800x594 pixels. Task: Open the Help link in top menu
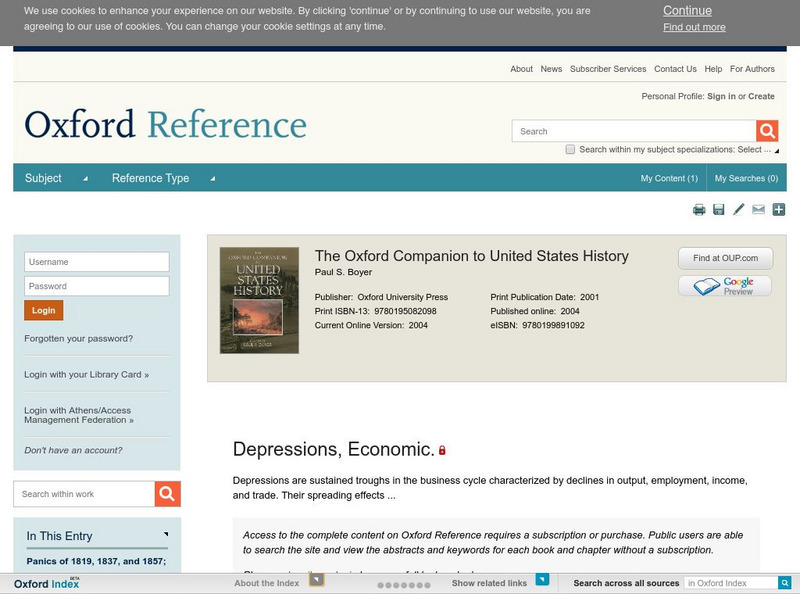click(713, 69)
